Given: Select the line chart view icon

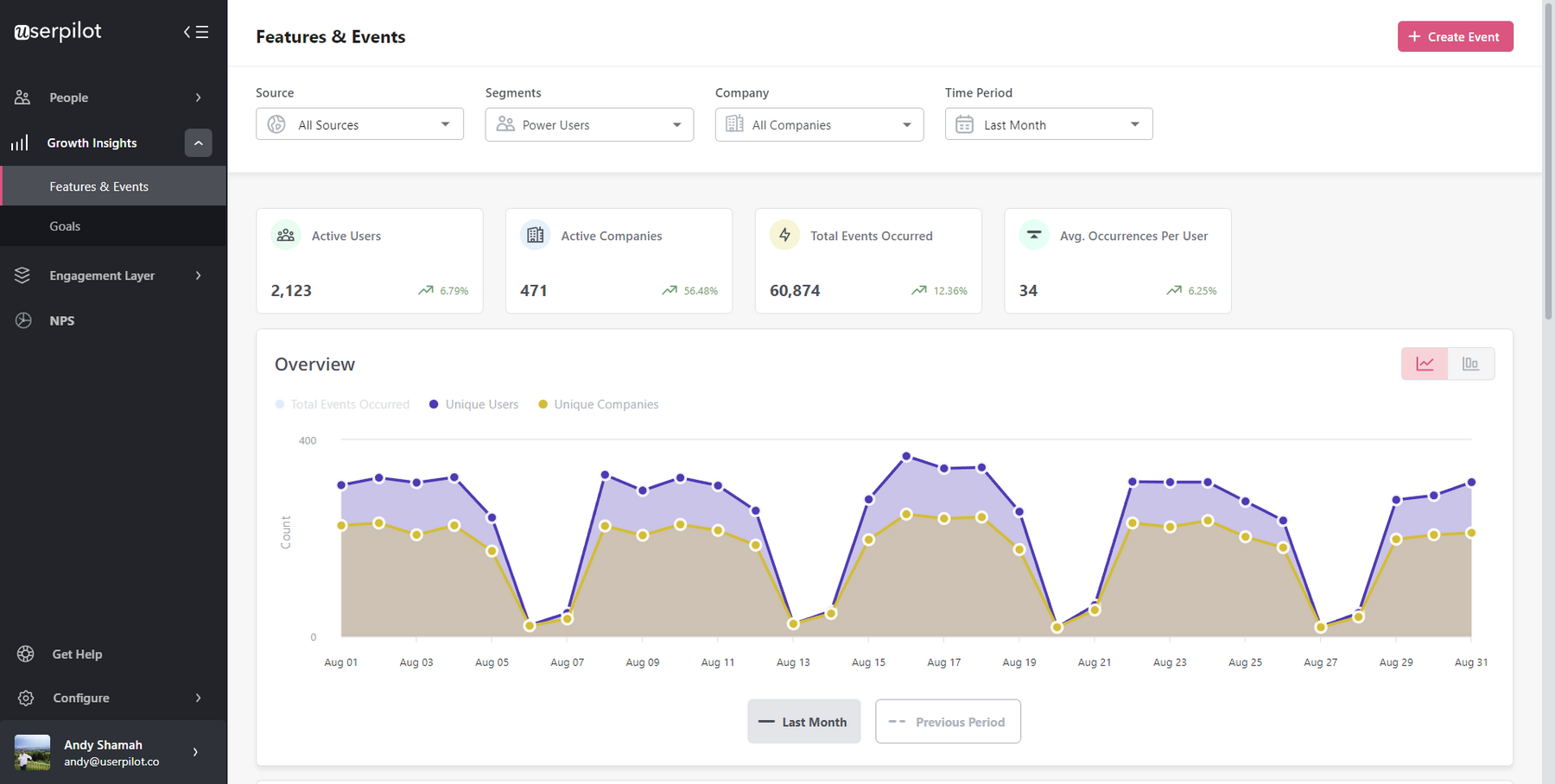Looking at the screenshot, I should [1425, 364].
